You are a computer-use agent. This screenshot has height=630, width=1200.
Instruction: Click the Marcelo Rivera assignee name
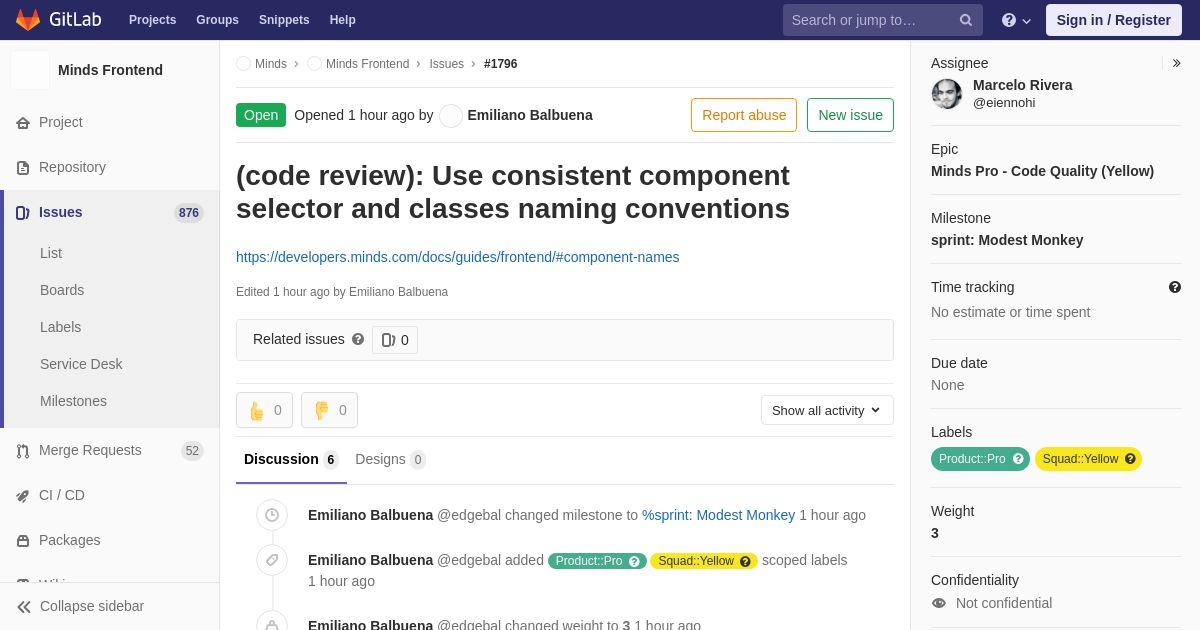1022,85
